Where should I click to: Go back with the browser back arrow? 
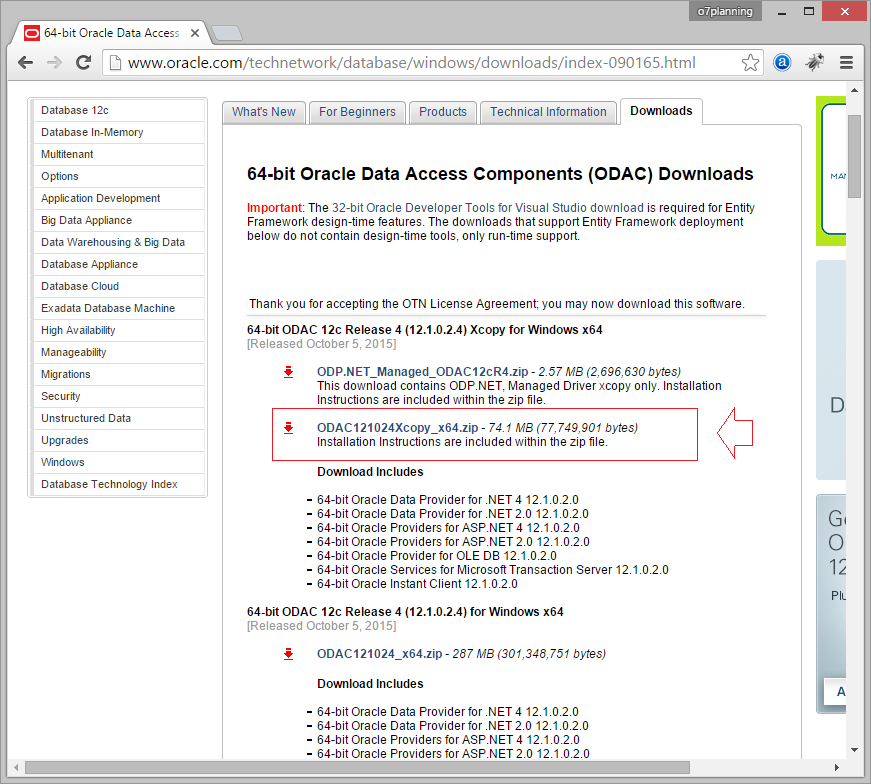click(26, 63)
